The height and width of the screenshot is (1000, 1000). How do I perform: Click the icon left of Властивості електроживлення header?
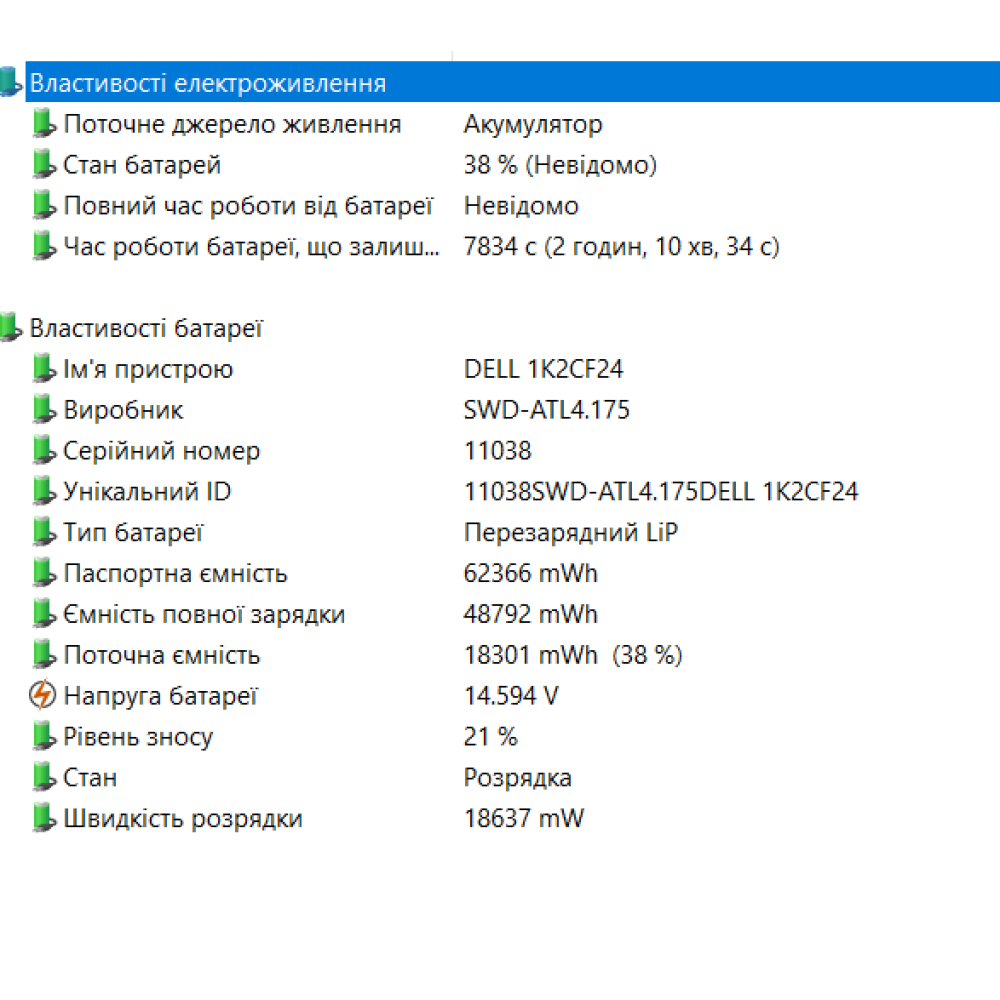(x=12, y=82)
